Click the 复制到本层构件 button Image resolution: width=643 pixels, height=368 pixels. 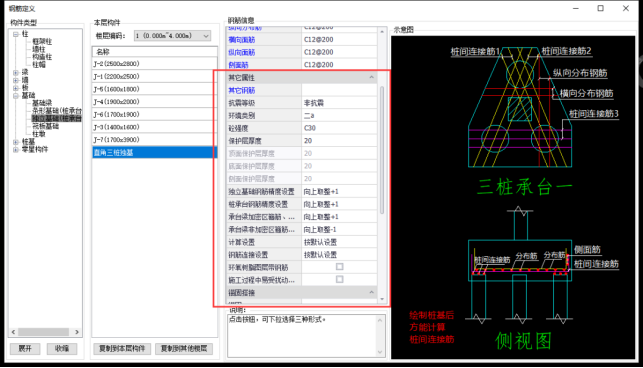122,348
